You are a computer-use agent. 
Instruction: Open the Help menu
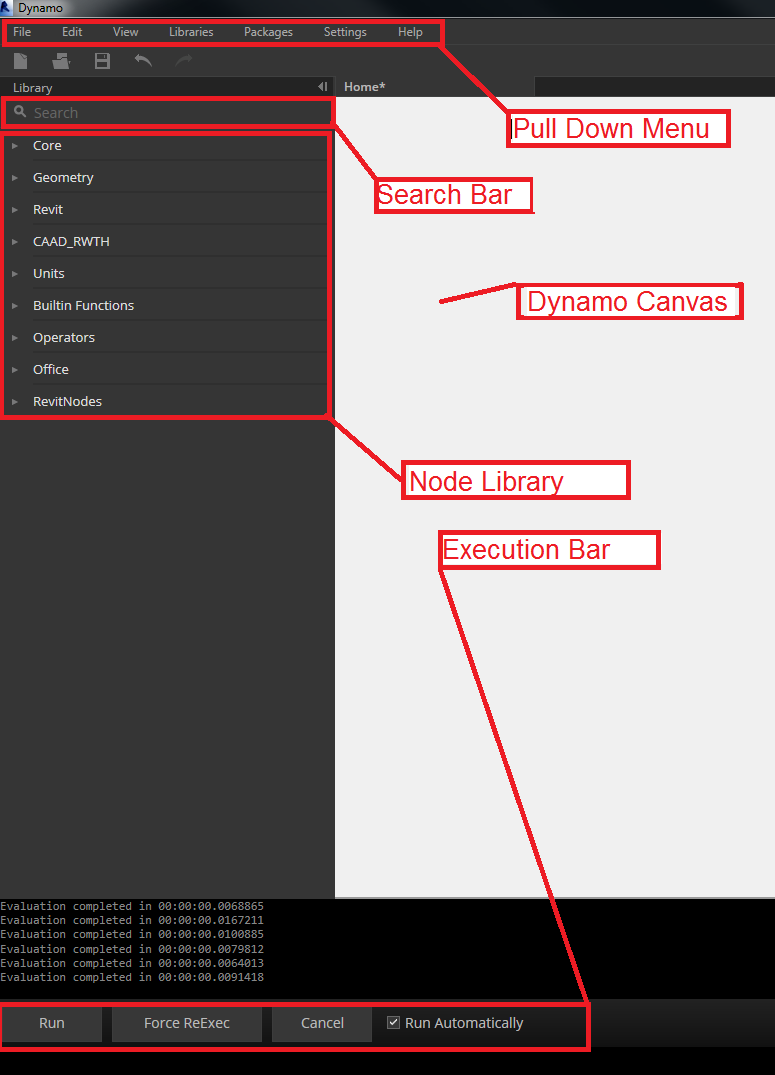click(410, 32)
